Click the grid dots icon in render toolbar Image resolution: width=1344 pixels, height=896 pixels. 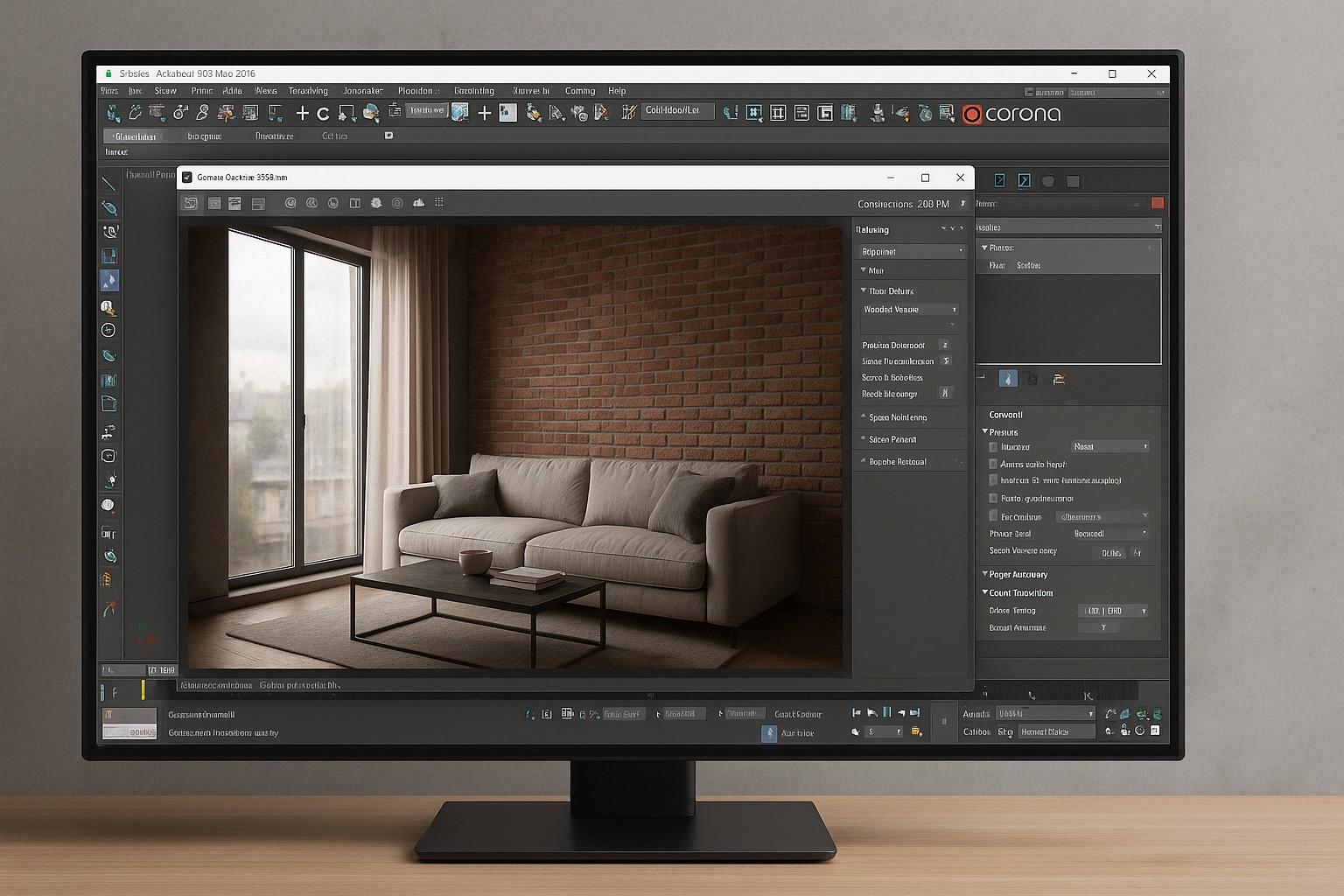coord(439,203)
